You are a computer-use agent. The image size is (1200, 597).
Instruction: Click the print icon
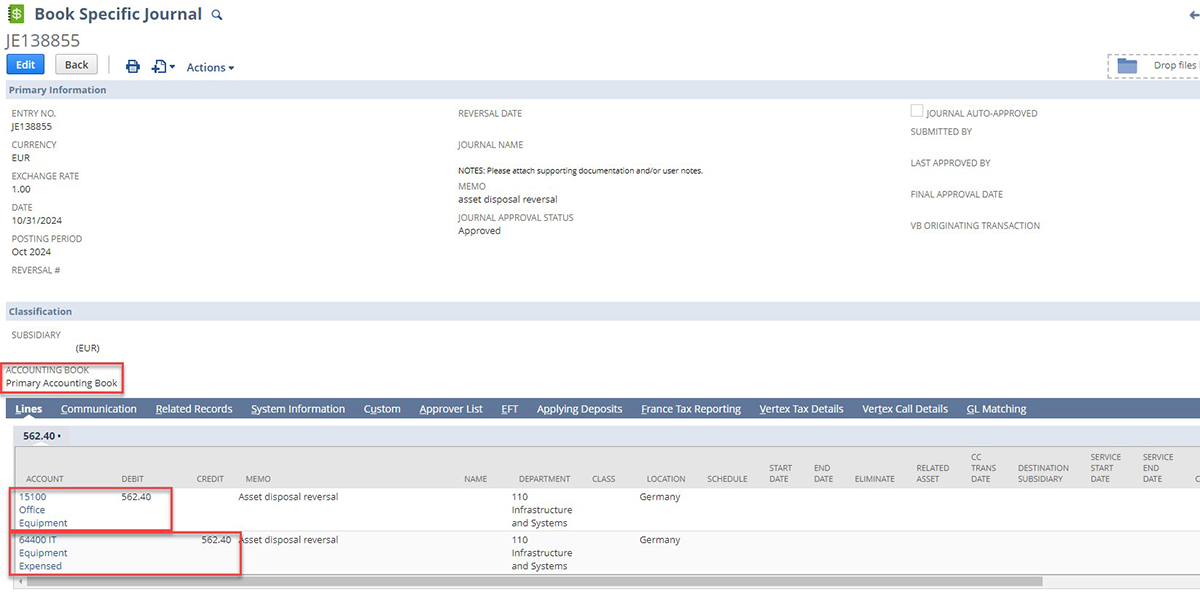[x=132, y=66]
